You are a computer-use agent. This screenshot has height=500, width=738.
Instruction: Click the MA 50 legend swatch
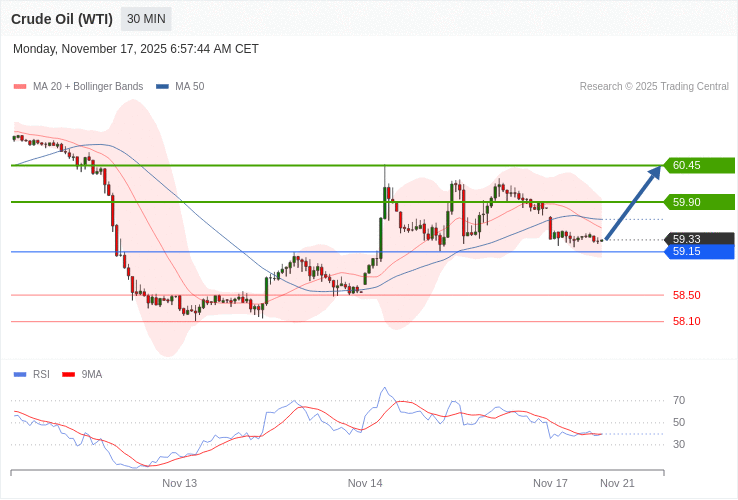coord(162,87)
